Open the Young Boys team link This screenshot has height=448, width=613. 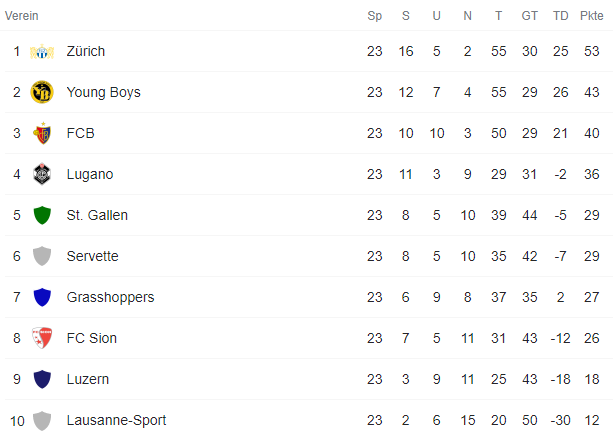[104, 92]
